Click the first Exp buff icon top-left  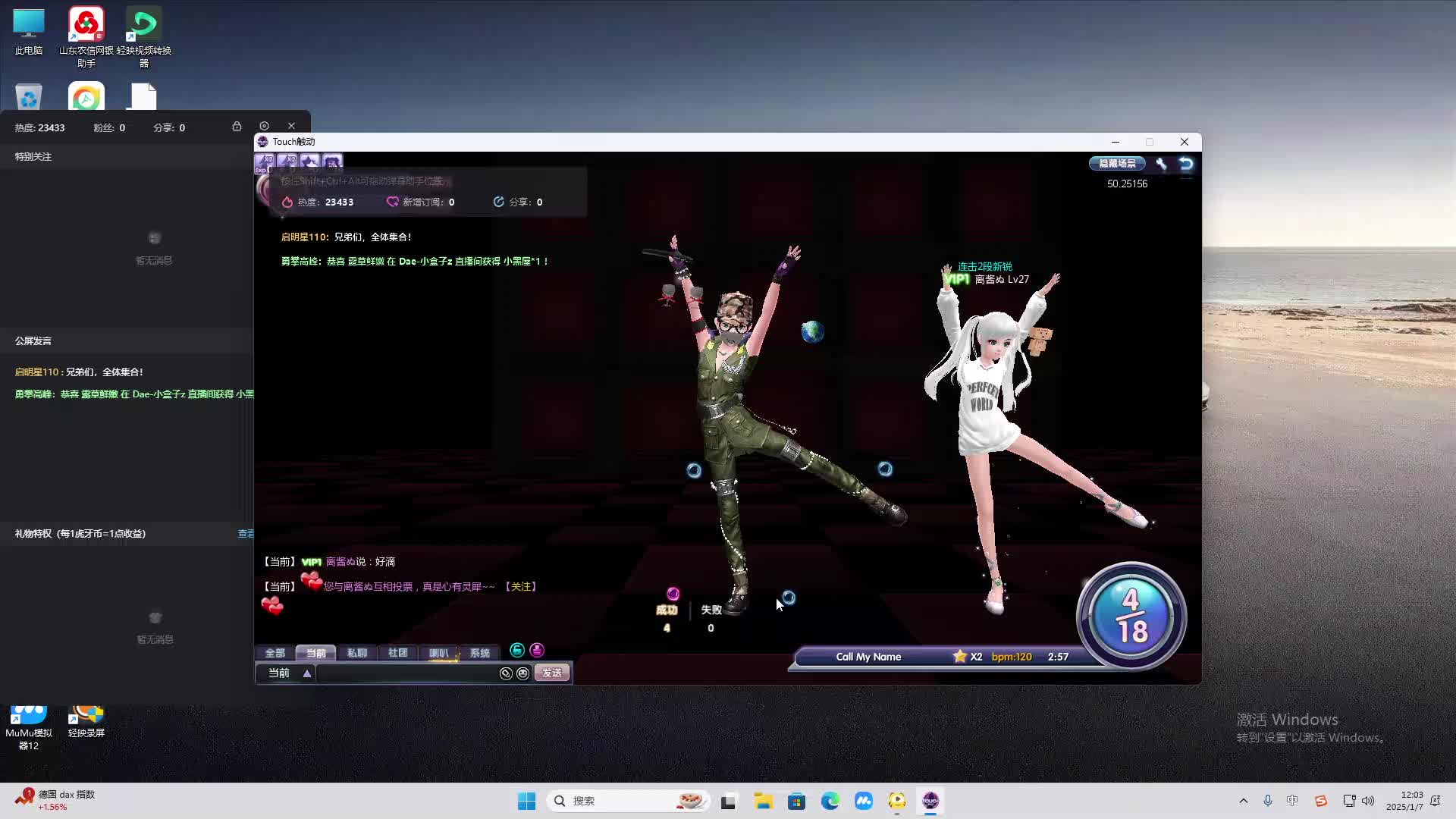coord(265,162)
